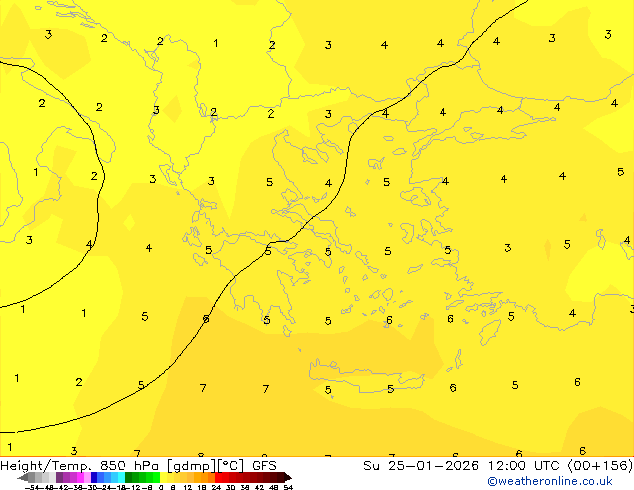
Task: Click the "Su 25-01-2026" date text
Action: click(421, 466)
